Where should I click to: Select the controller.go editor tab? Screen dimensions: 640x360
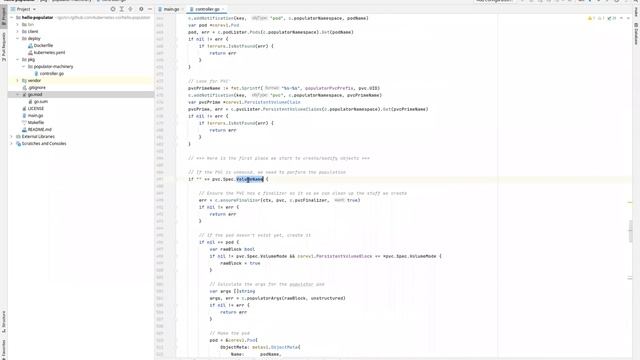click(207, 9)
